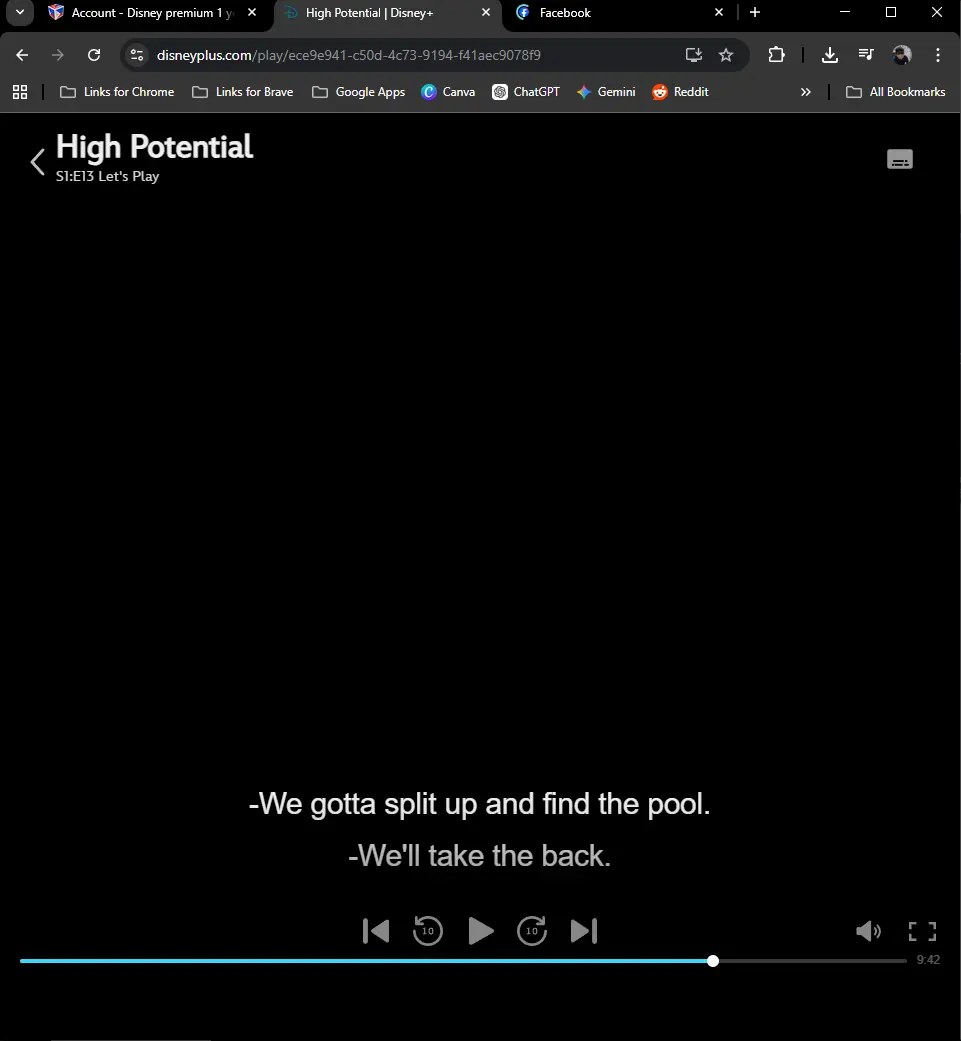Click the High Potential title text
The width and height of the screenshot is (961, 1041).
155,147
